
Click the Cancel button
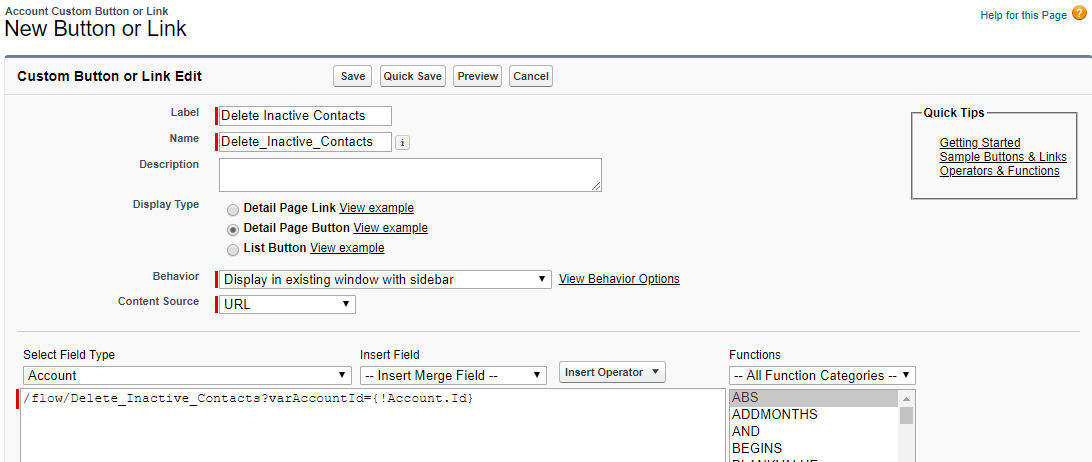[531, 77]
